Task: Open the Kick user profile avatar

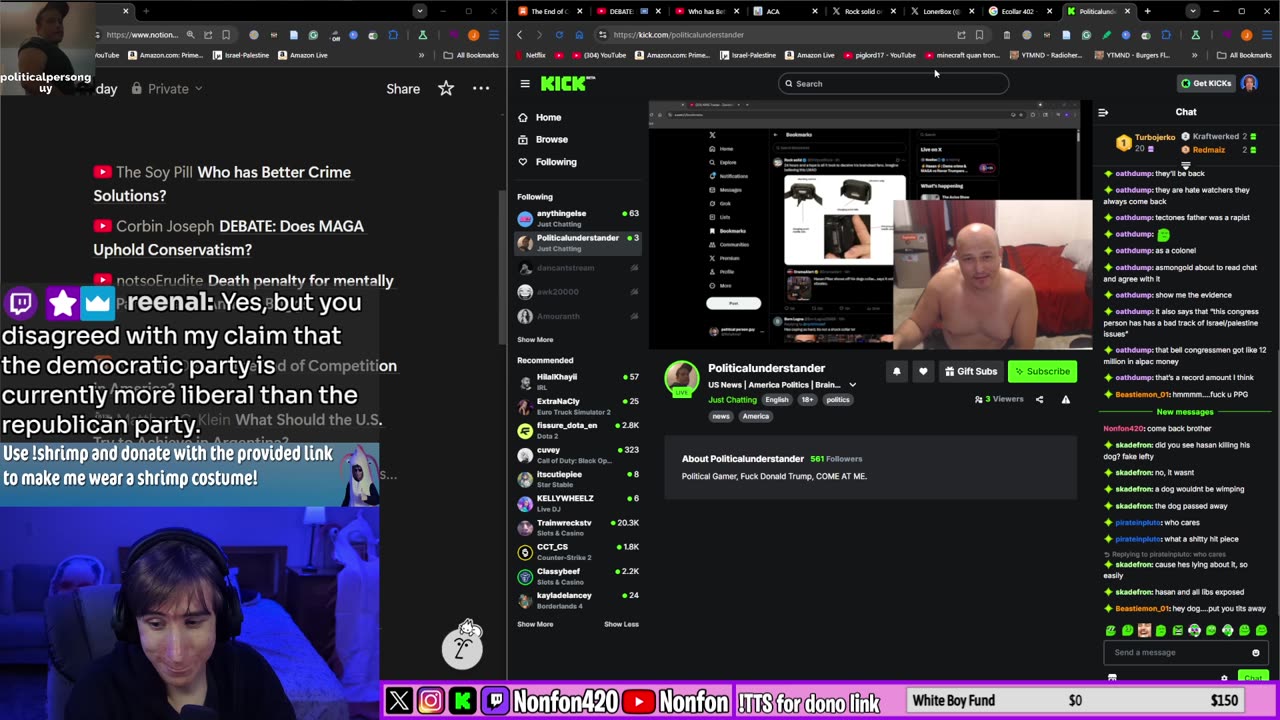Action: point(1249,84)
